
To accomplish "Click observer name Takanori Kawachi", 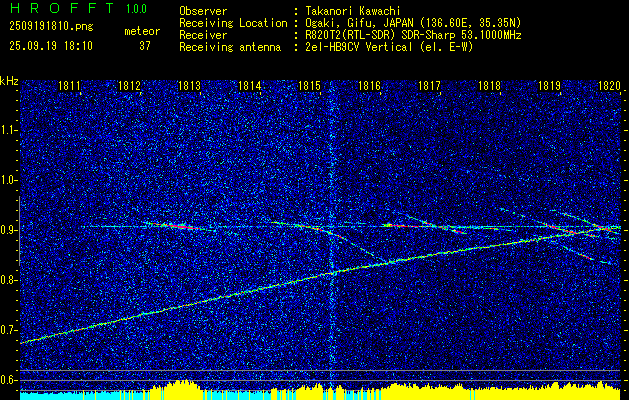I will tap(352, 11).
